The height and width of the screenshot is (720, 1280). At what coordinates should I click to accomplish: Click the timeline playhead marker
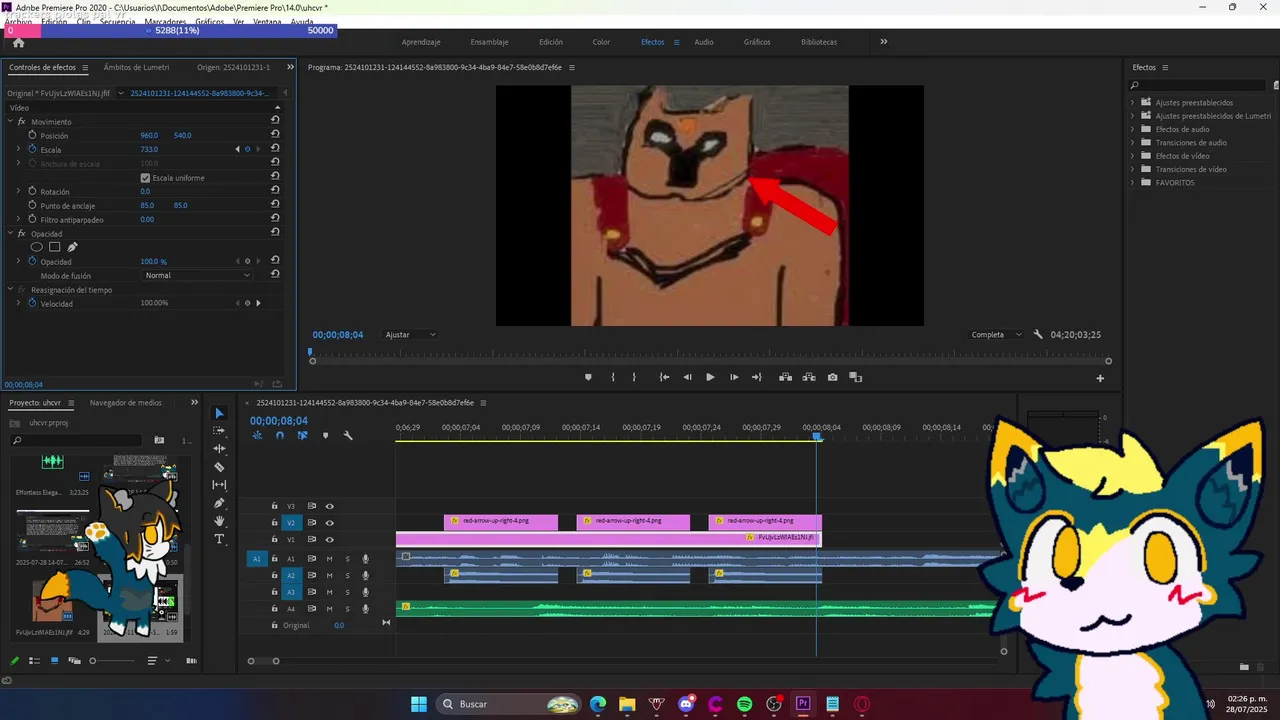click(x=816, y=436)
